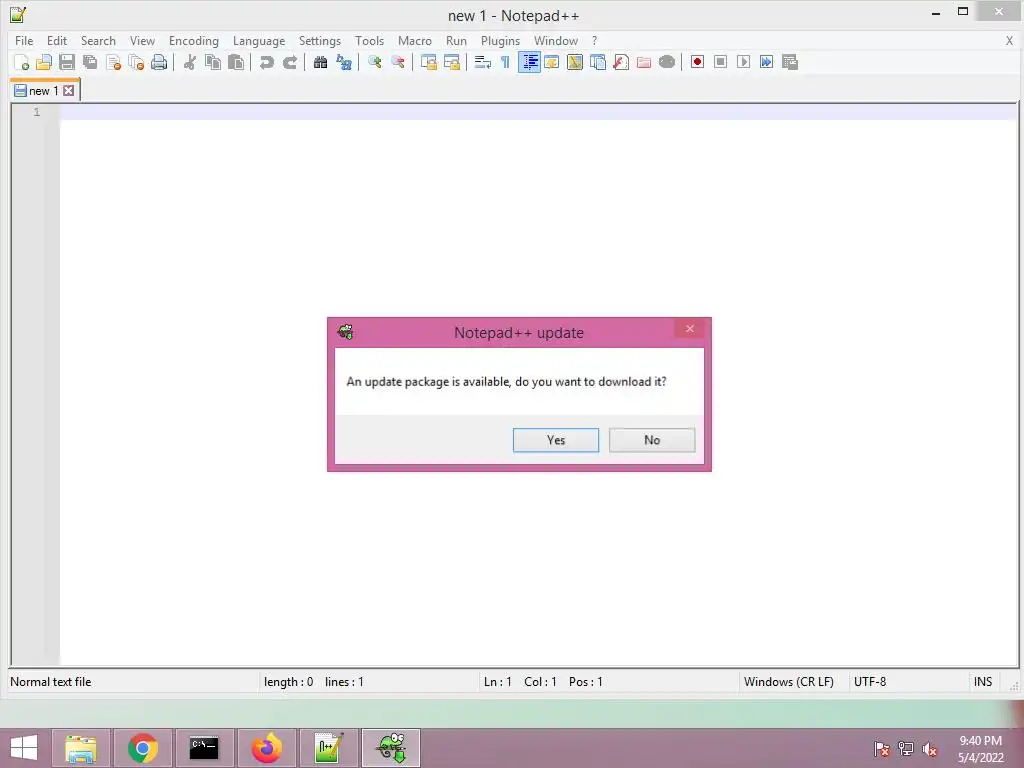Zoom out using the toolbar magnifier
The width and height of the screenshot is (1024, 768).
tap(398, 62)
